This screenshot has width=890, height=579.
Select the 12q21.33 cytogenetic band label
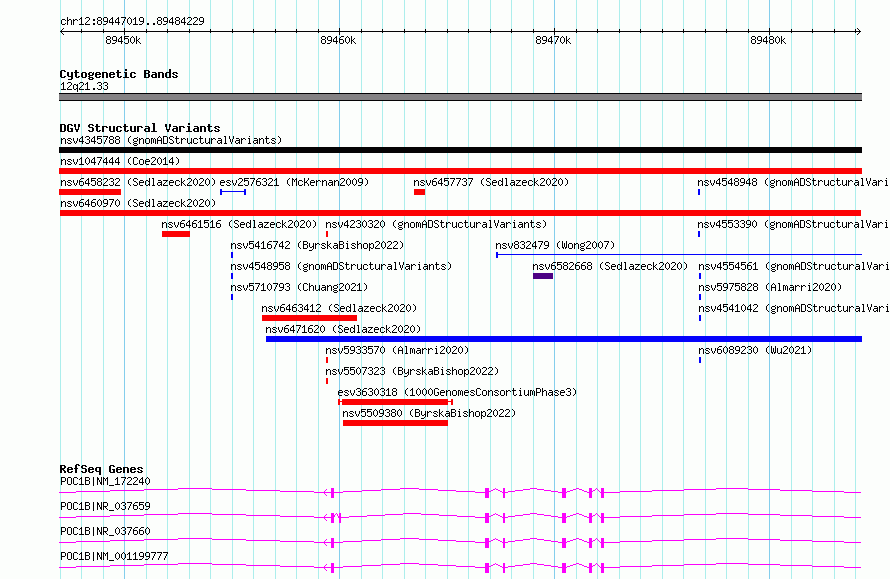point(84,86)
